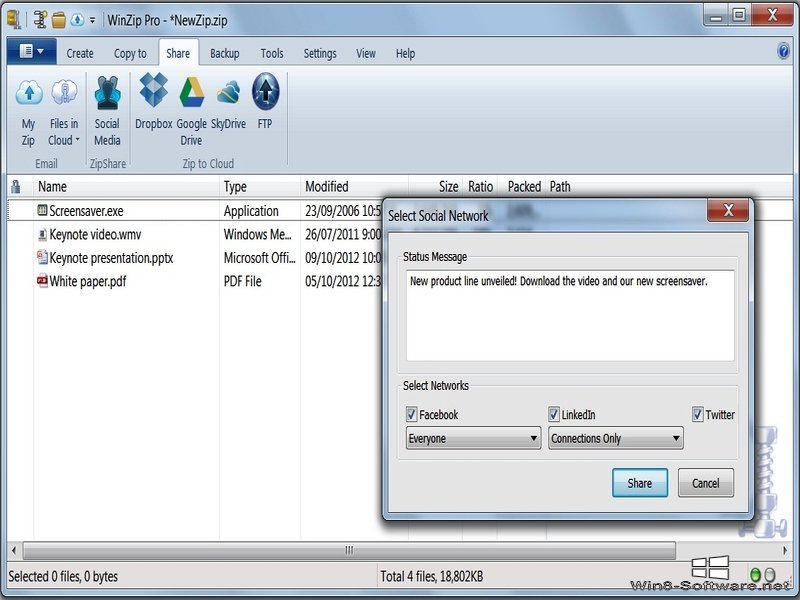Open the FTP upload tool
Image resolution: width=800 pixels, height=600 pixels.
click(x=265, y=101)
